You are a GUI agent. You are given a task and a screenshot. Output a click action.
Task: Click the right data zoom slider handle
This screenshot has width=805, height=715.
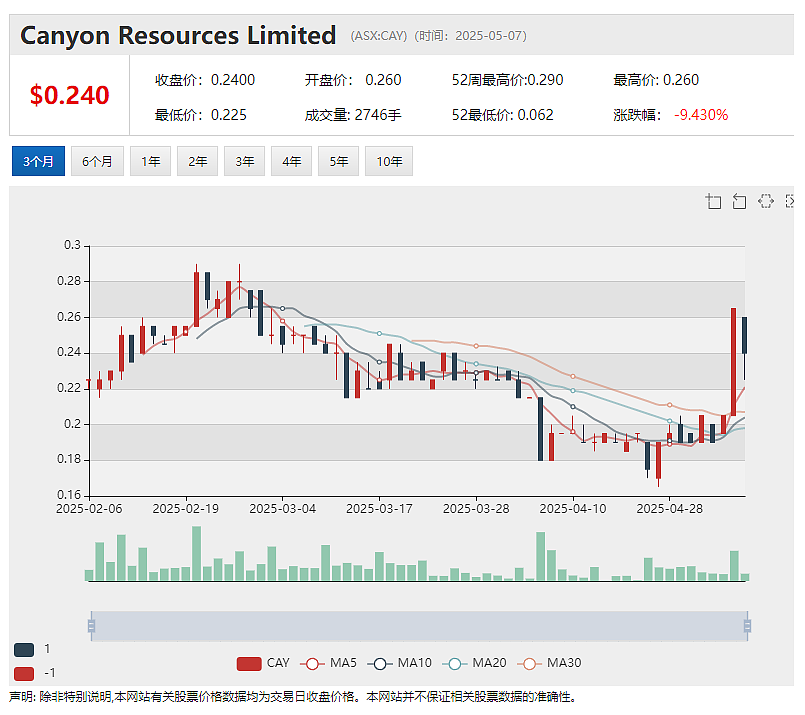(748, 626)
